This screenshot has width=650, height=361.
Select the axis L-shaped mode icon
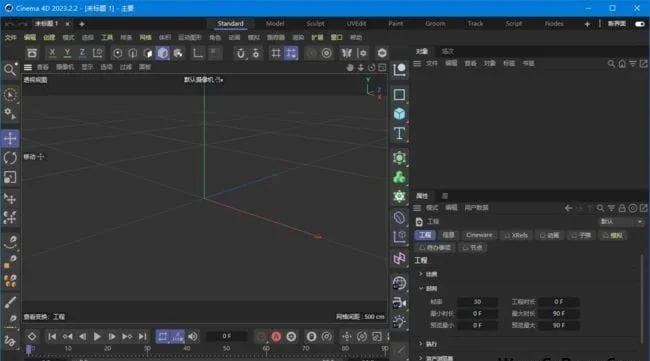[x=198, y=53]
